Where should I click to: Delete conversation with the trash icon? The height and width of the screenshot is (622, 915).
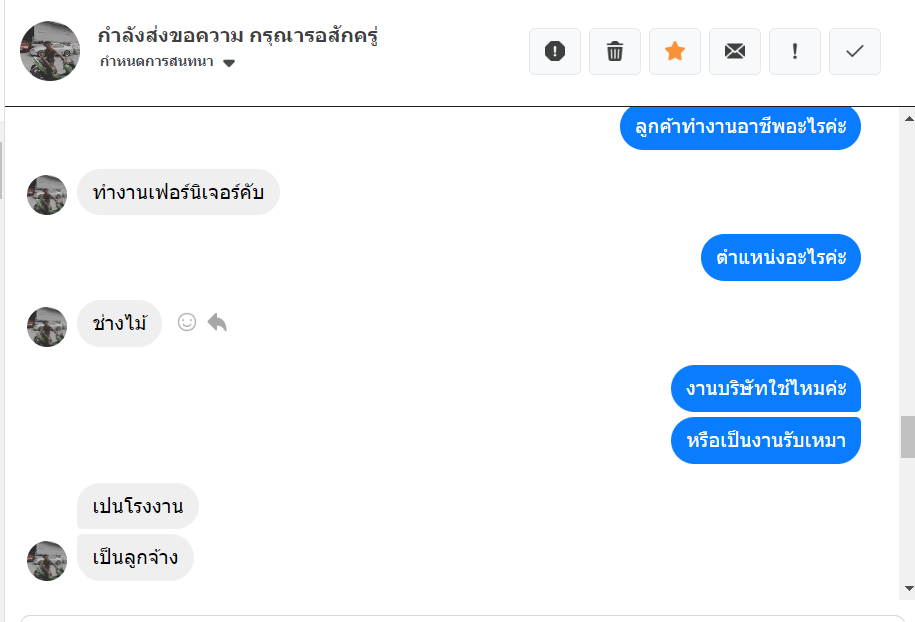(x=615, y=52)
